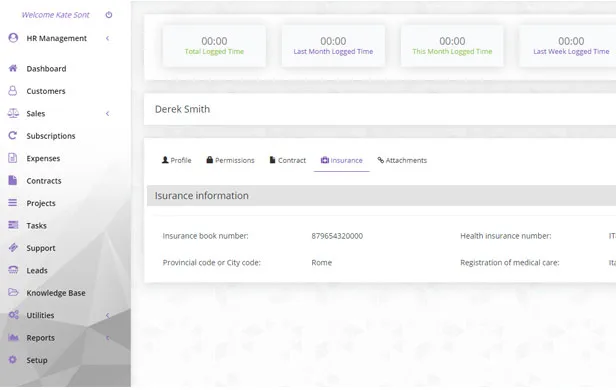Open Knowledge Base in sidebar

point(56,293)
